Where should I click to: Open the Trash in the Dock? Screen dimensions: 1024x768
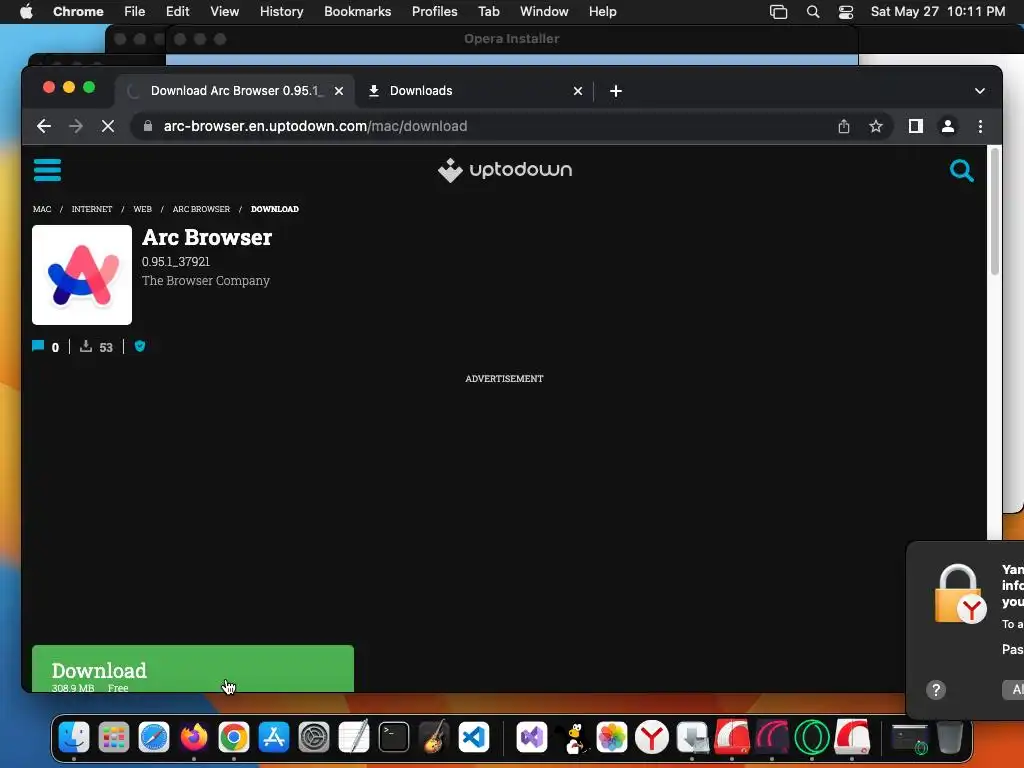(950, 737)
